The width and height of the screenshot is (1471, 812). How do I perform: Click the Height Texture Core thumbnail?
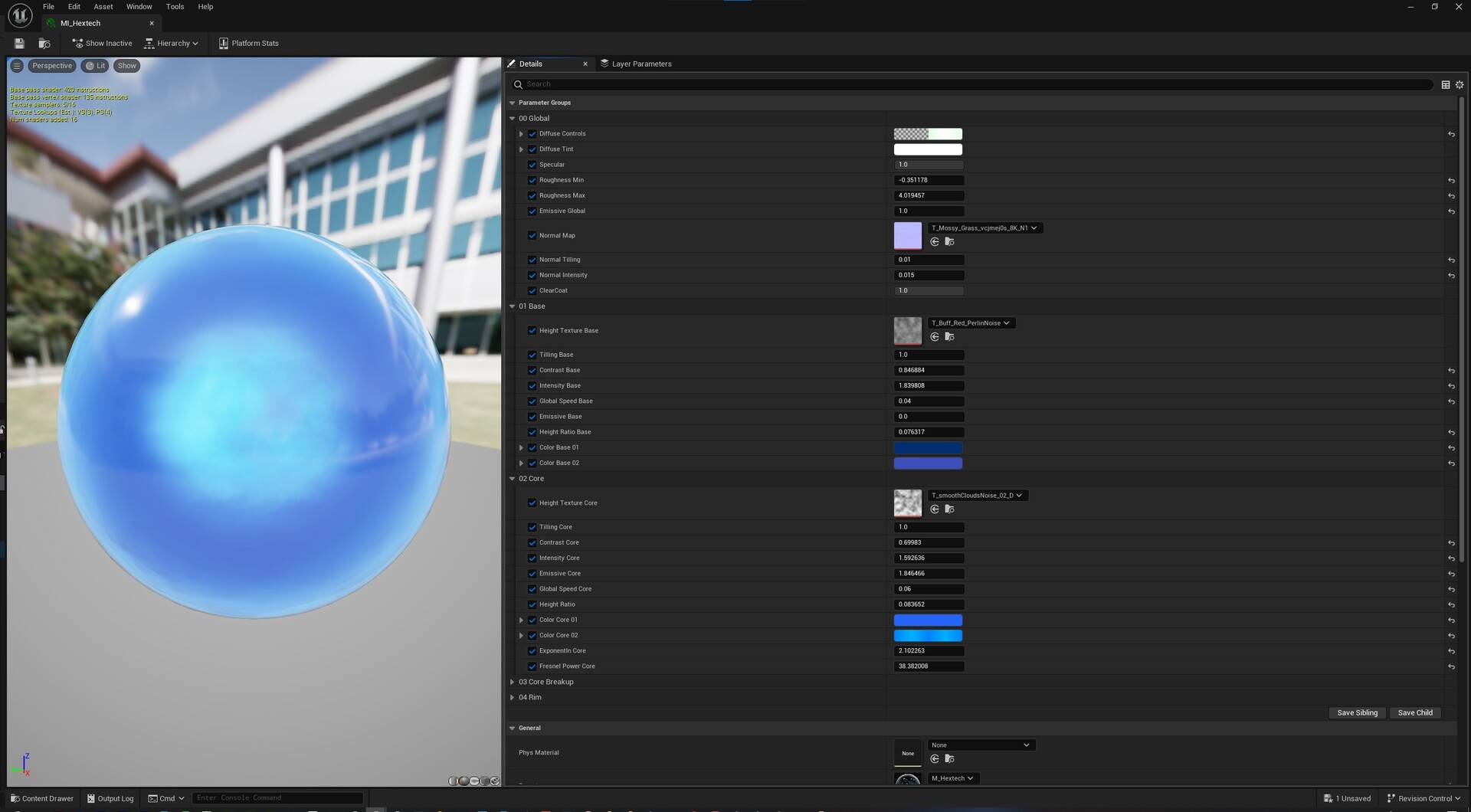tap(908, 503)
